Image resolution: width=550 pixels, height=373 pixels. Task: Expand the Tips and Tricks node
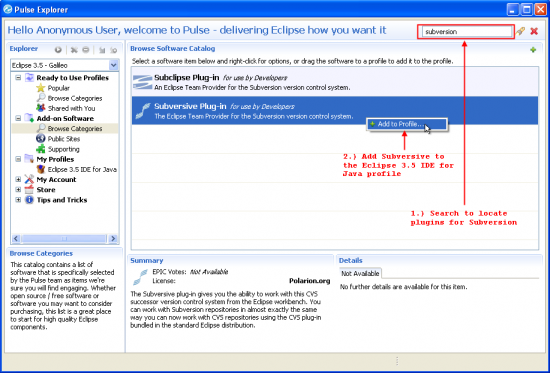(x=18, y=200)
